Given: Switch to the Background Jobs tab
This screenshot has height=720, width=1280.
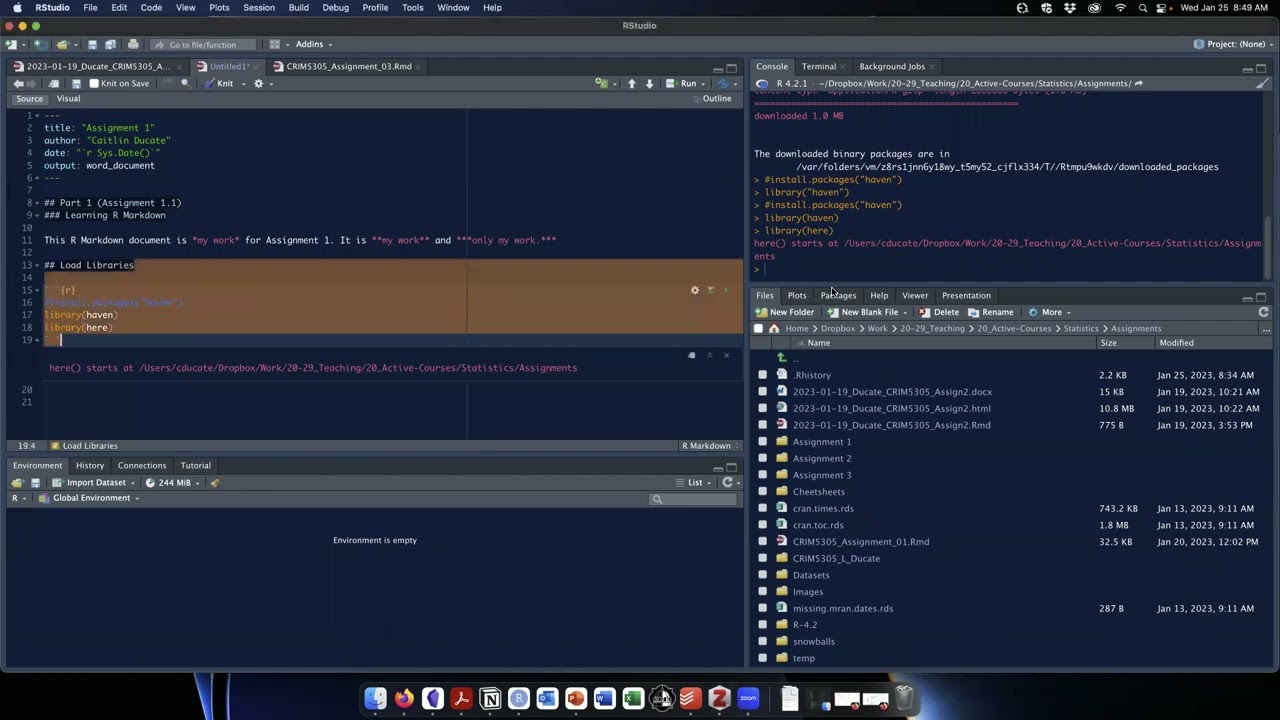Looking at the screenshot, I should pyautogui.click(x=892, y=66).
